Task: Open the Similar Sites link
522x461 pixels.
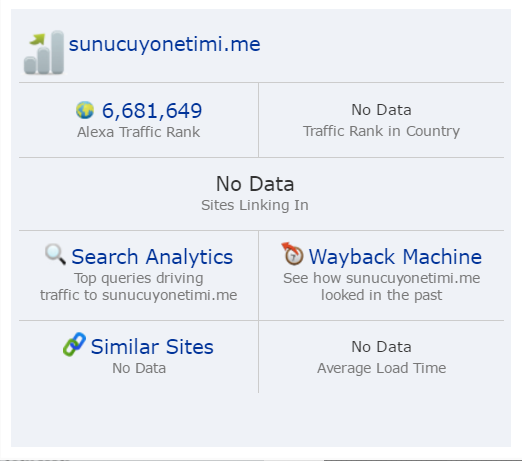Action: click(x=152, y=347)
